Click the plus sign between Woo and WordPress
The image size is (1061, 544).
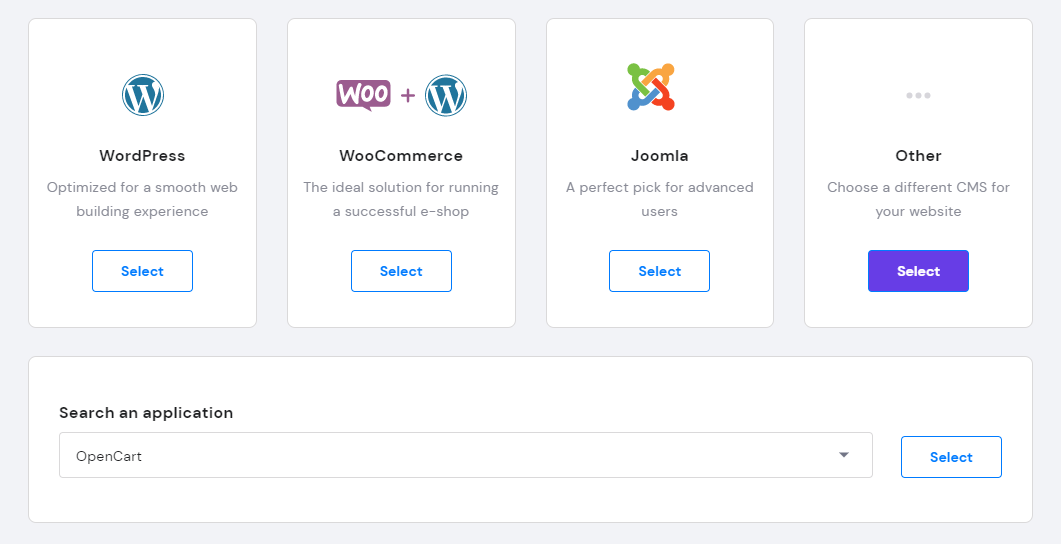tap(407, 95)
